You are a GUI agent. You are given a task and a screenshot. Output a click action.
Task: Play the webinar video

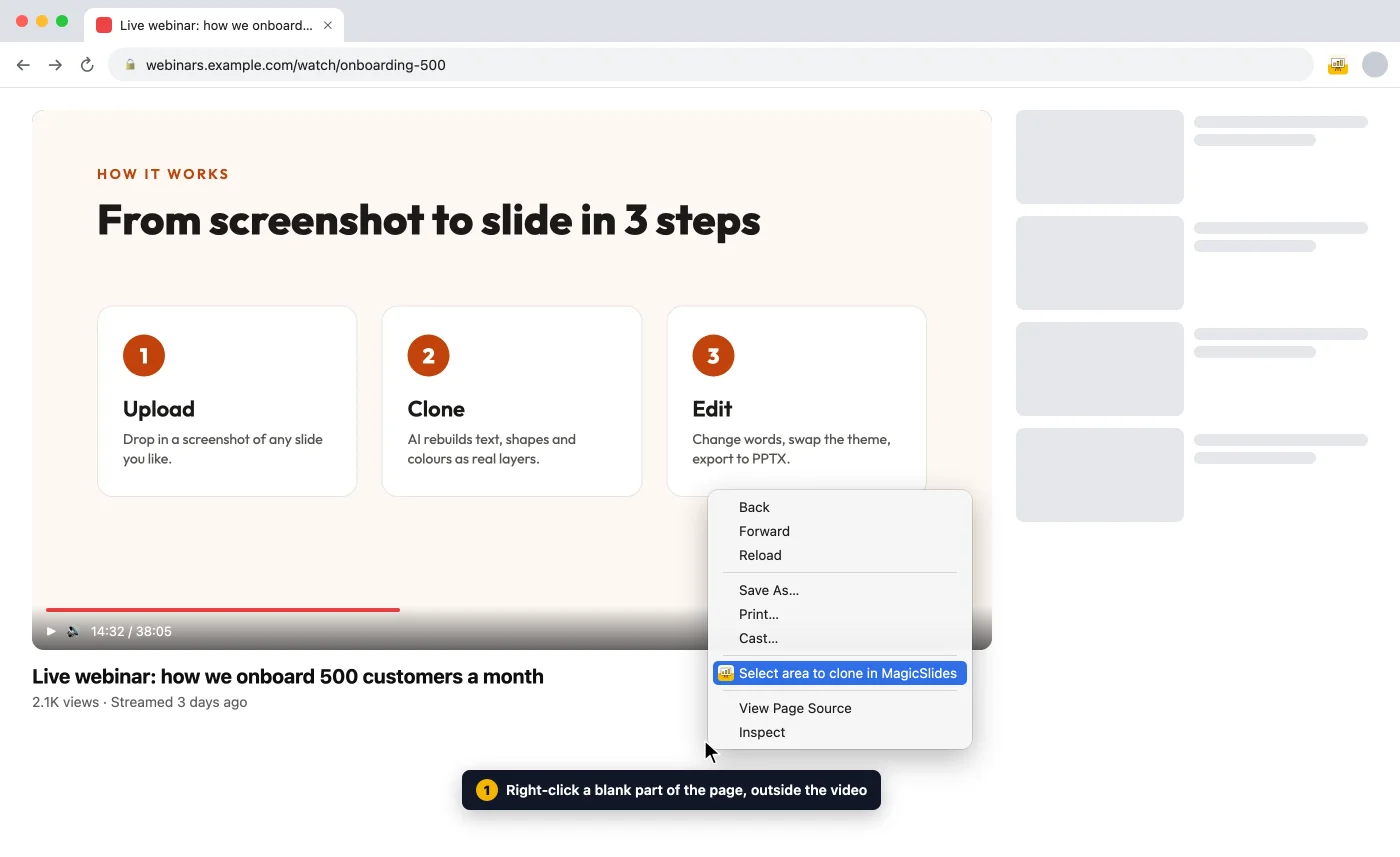(x=51, y=631)
